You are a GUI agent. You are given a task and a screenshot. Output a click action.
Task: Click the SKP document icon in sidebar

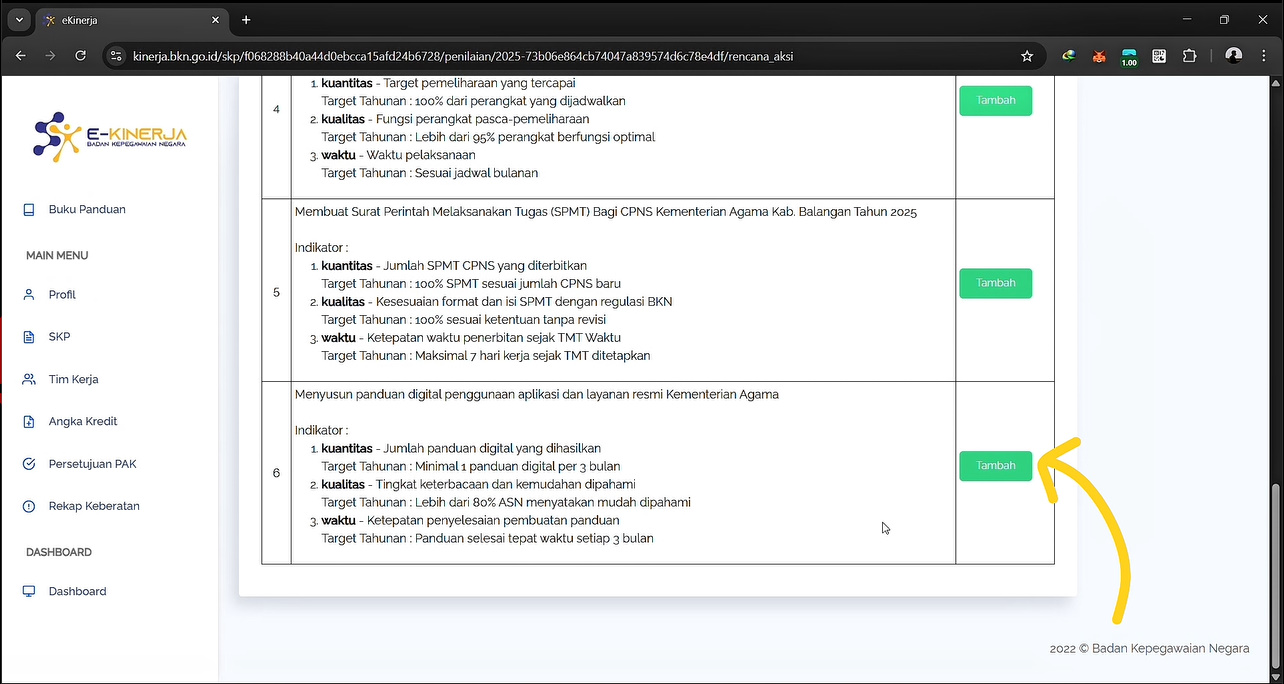point(29,337)
